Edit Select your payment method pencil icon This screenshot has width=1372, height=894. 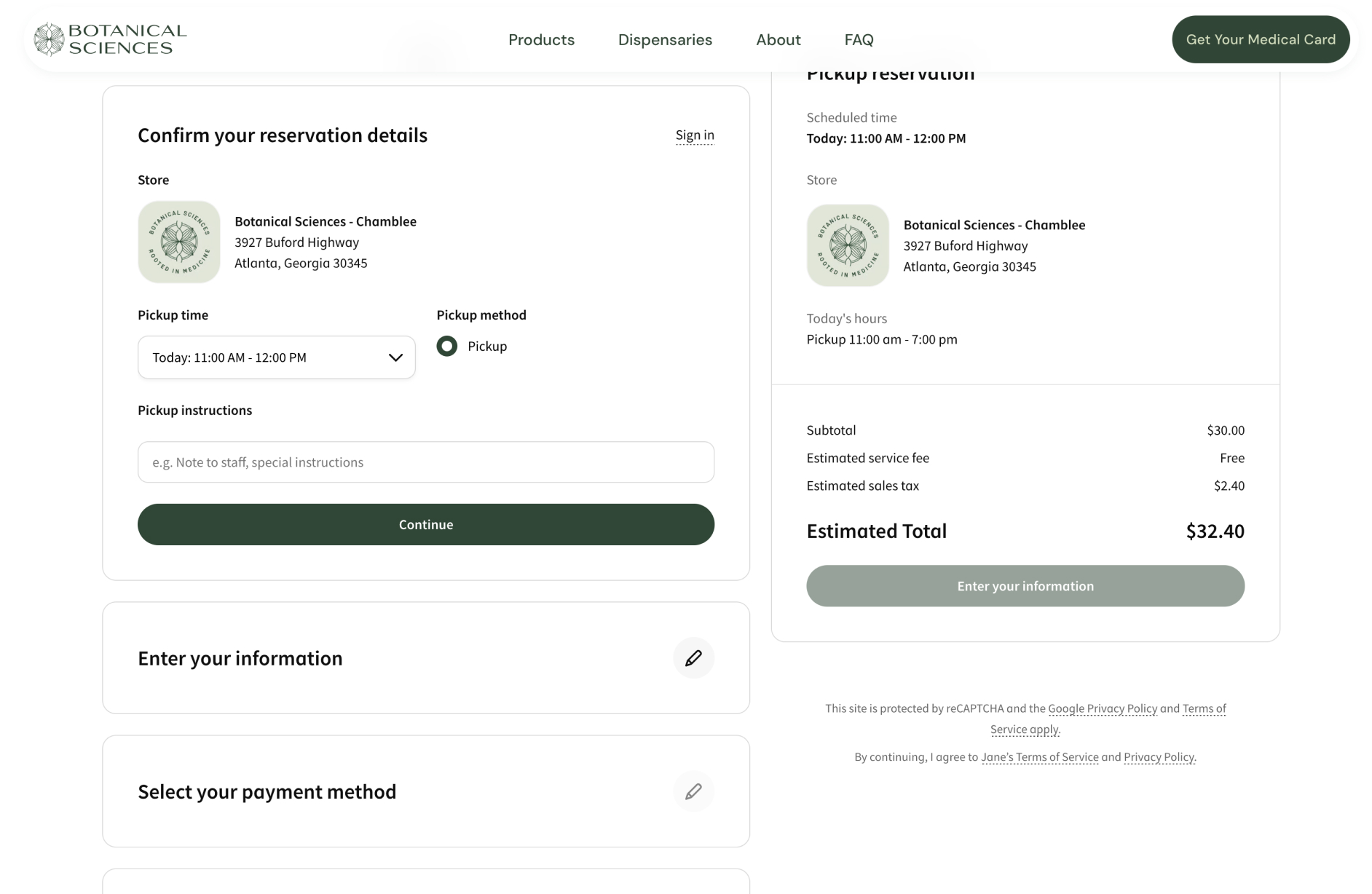point(693,791)
